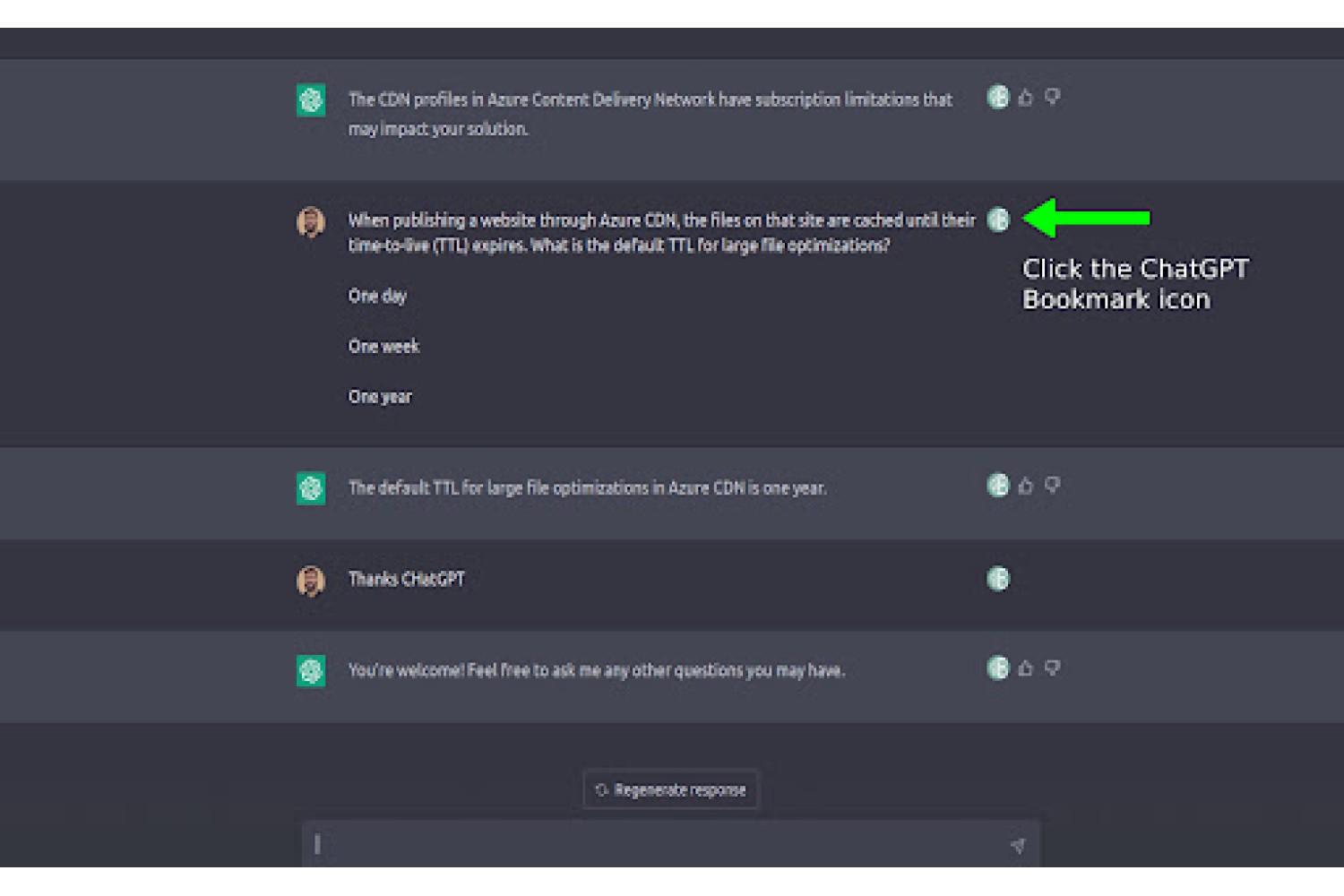This screenshot has width=1344, height=896.
Task: Like the default TTL one year answer
Action: point(1026,485)
